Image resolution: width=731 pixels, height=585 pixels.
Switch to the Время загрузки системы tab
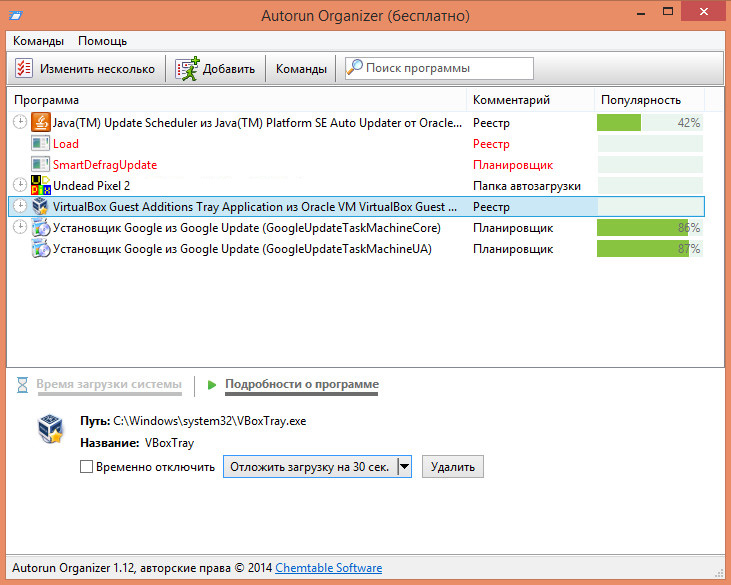(x=109, y=384)
